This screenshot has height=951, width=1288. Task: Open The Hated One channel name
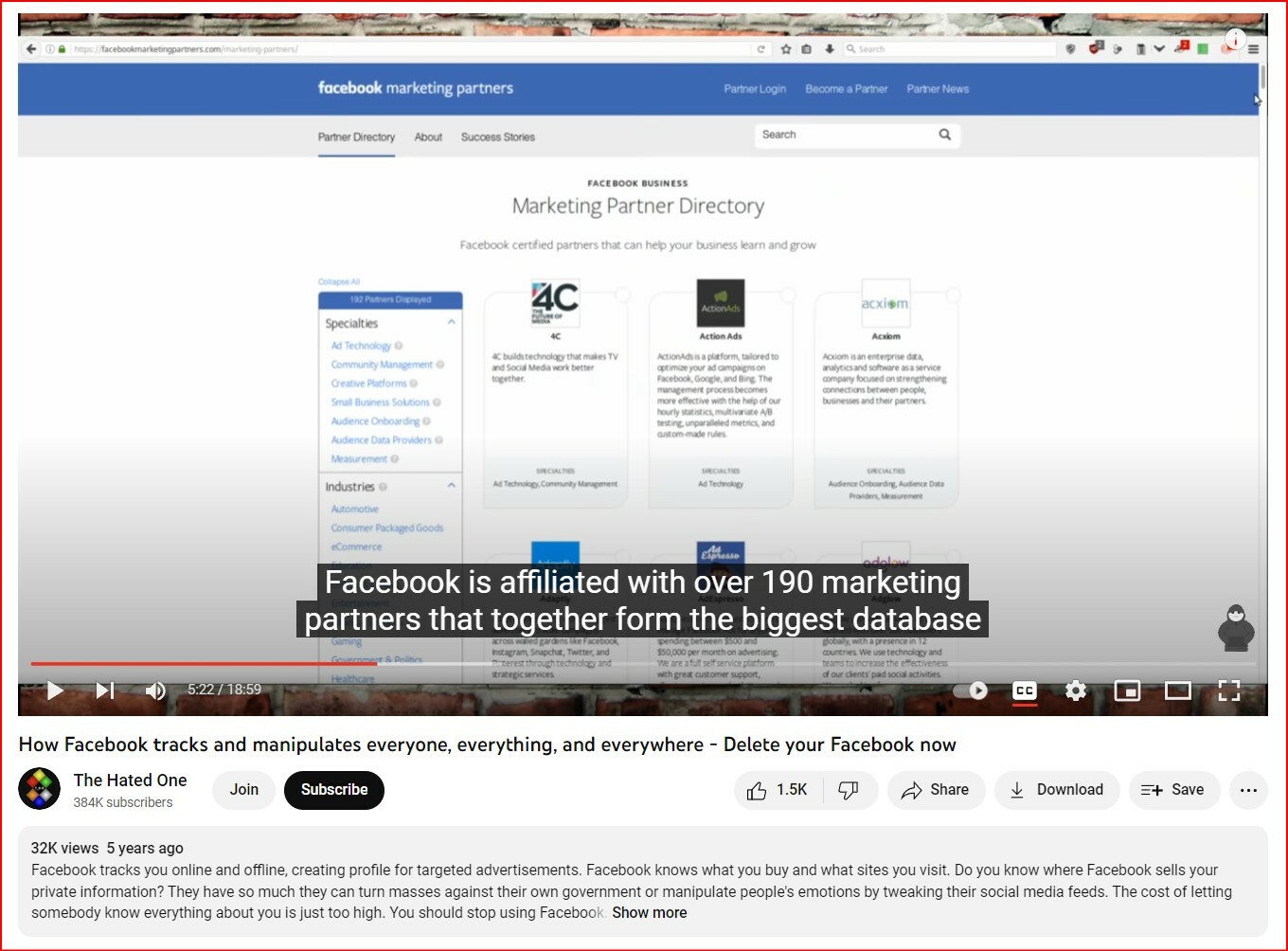(x=131, y=780)
